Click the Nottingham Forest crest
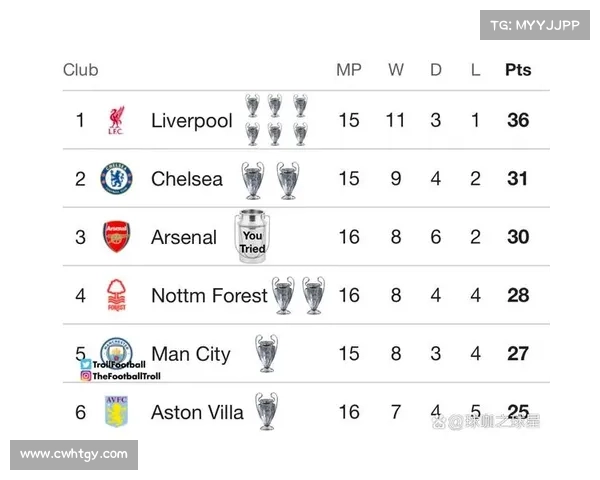This screenshot has width=600, height=480. click(x=116, y=295)
